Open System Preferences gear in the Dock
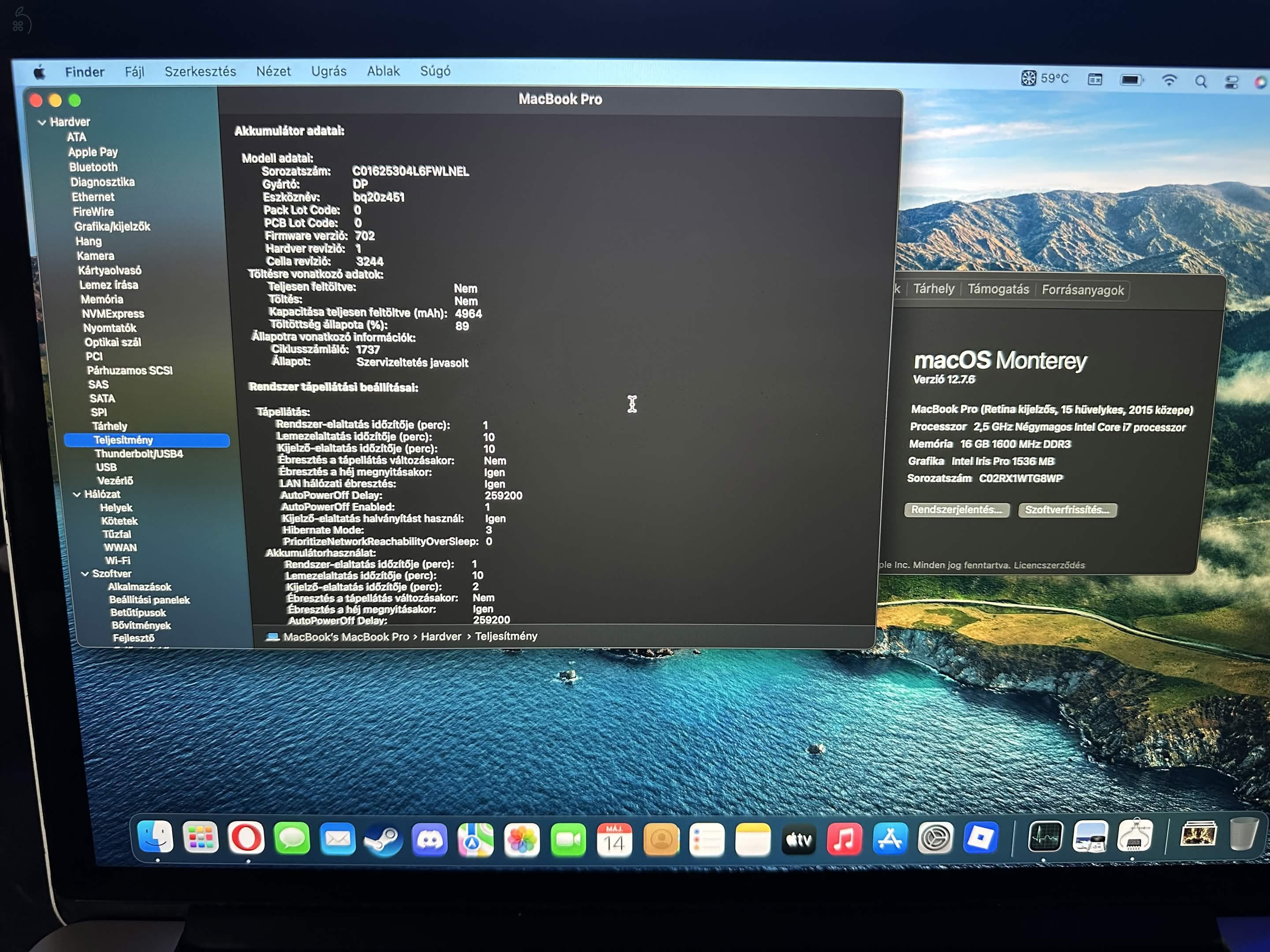Viewport: 1270px width, 952px height. click(935, 838)
